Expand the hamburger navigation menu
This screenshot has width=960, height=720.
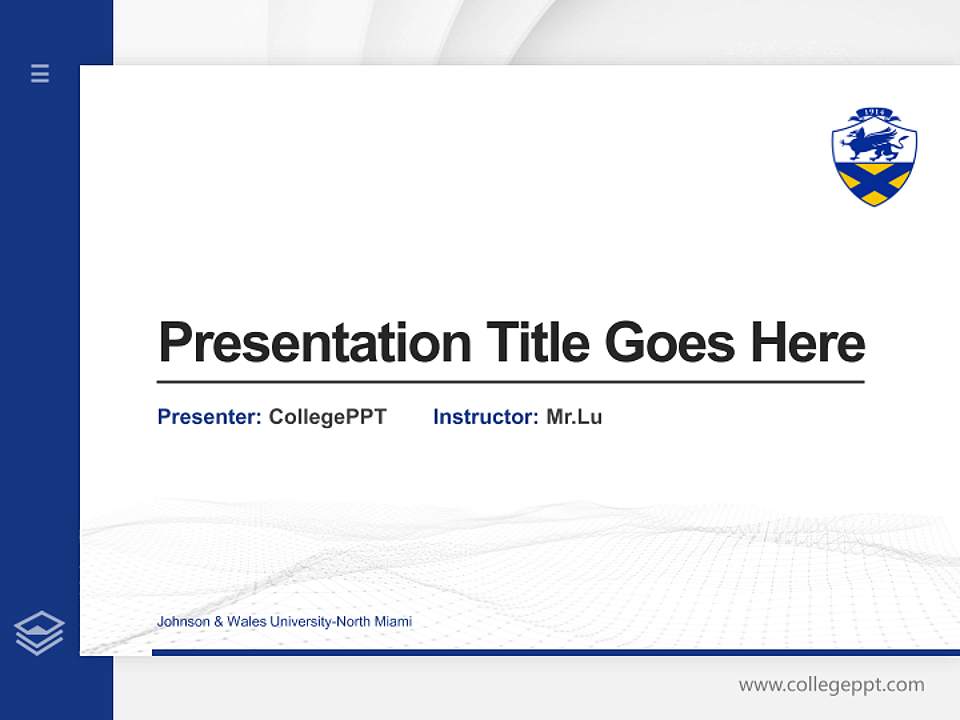(39, 74)
